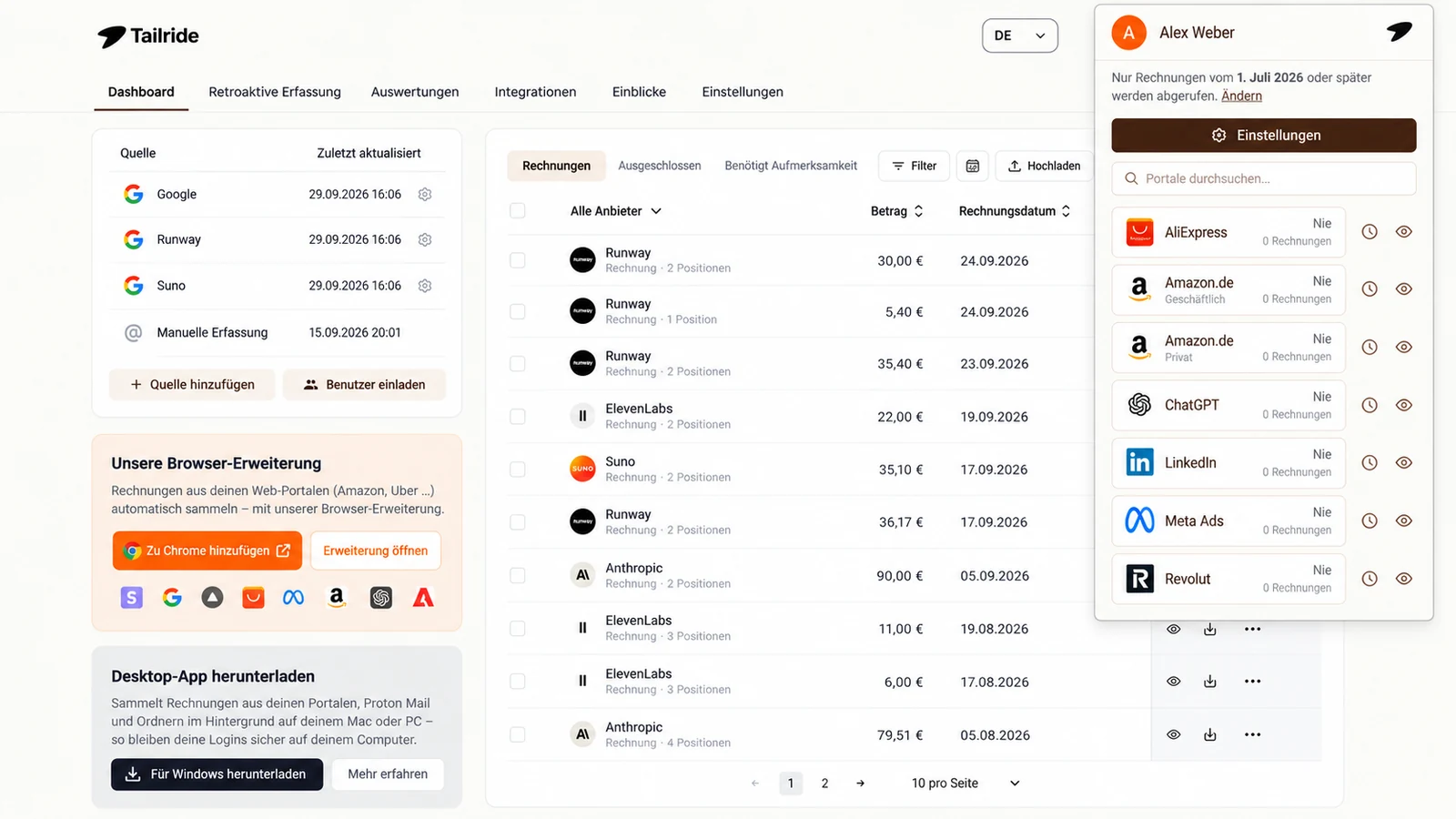Select checkbox for Runway 30,00 € invoice
Image resolution: width=1456 pixels, height=819 pixels.
[518, 260]
